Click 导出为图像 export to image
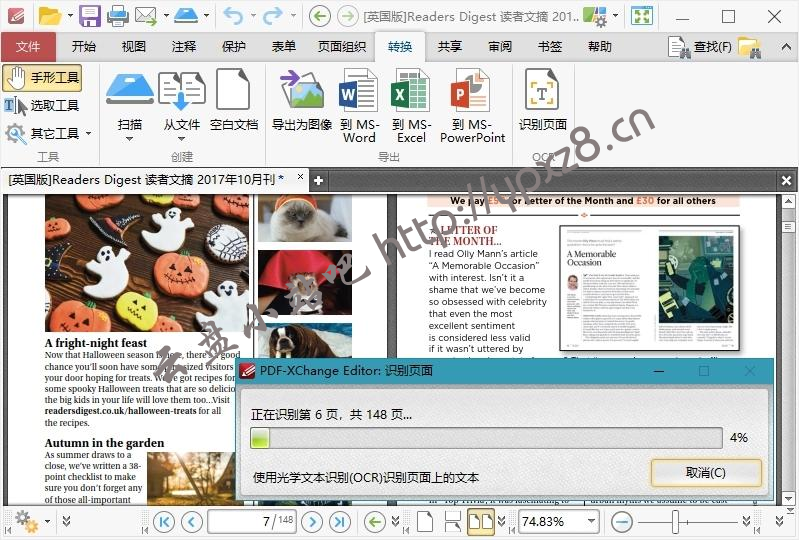The height and width of the screenshot is (540, 799). (302, 100)
